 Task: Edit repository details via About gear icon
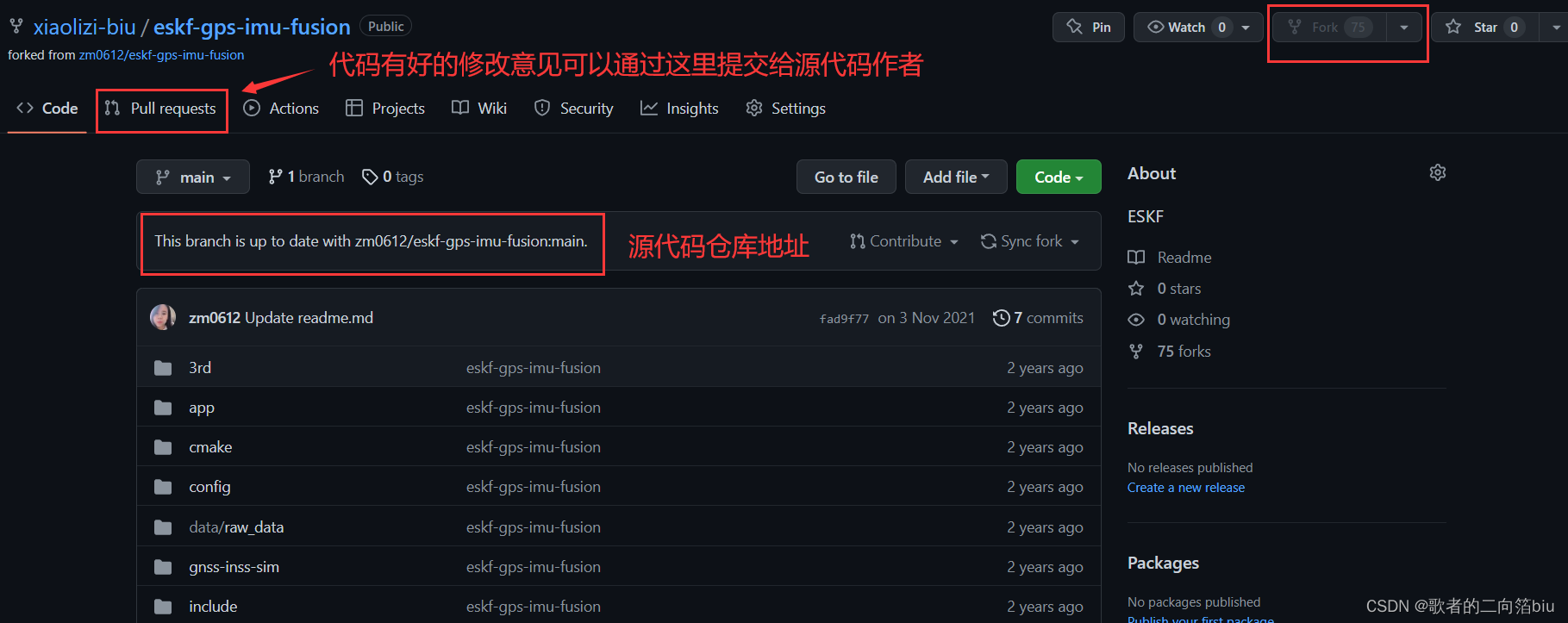(x=1438, y=172)
